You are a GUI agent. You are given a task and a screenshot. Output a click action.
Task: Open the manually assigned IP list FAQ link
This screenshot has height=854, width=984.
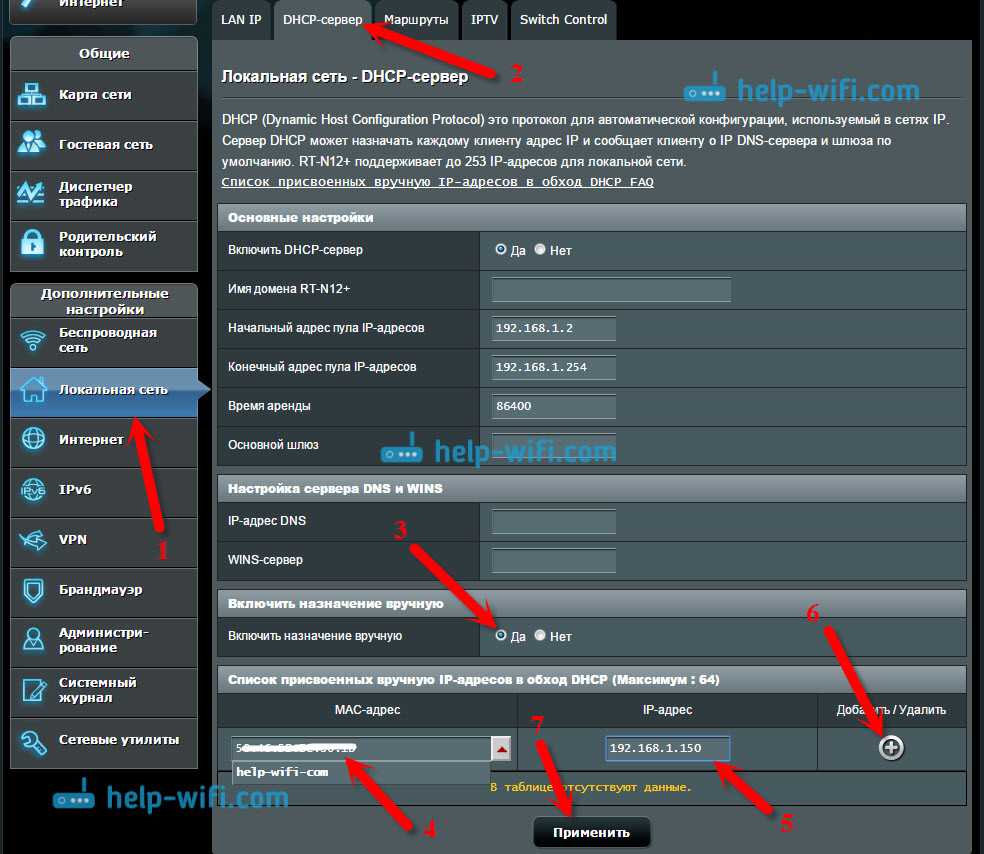437,182
